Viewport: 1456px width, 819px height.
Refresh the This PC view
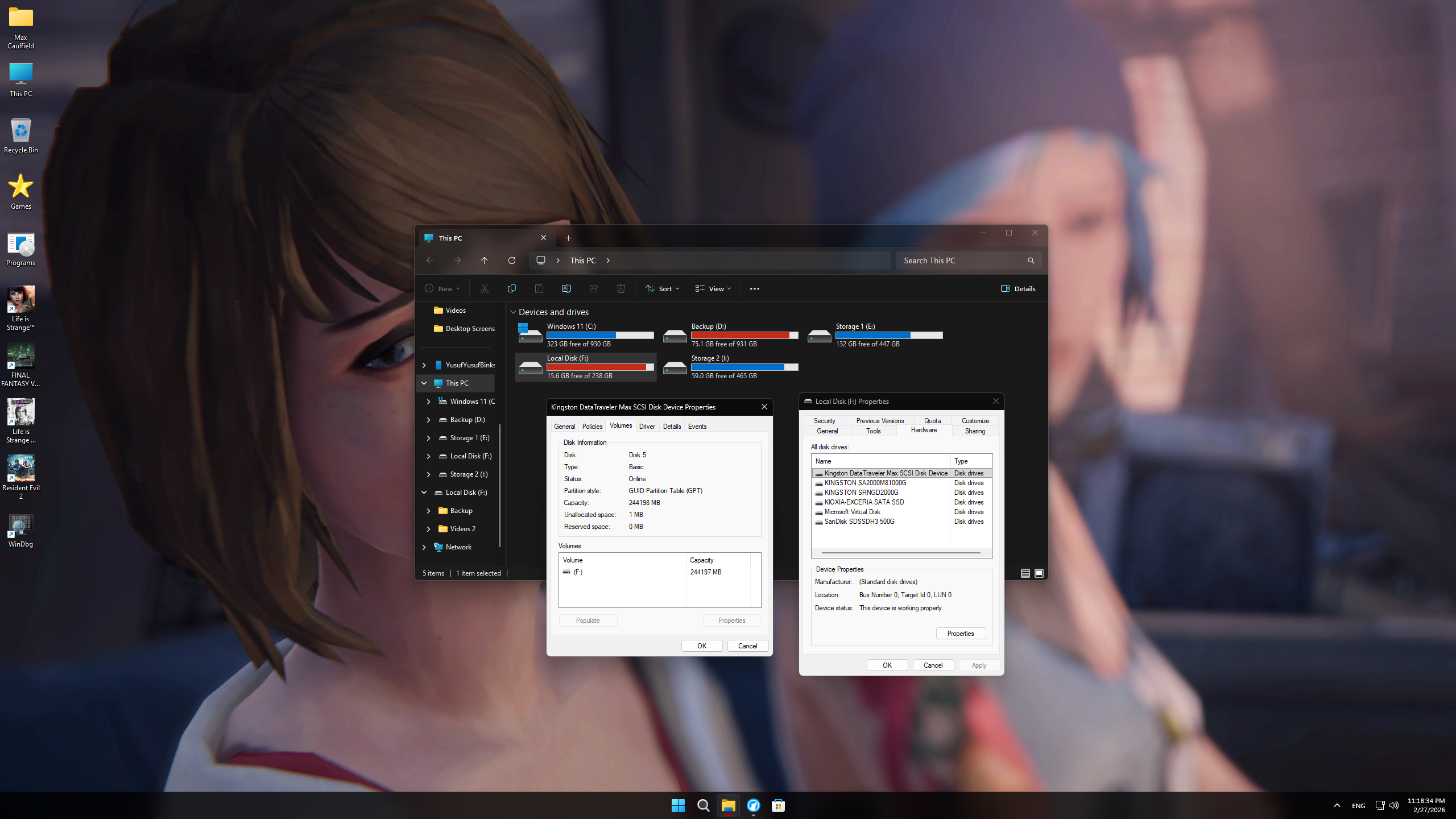512,260
